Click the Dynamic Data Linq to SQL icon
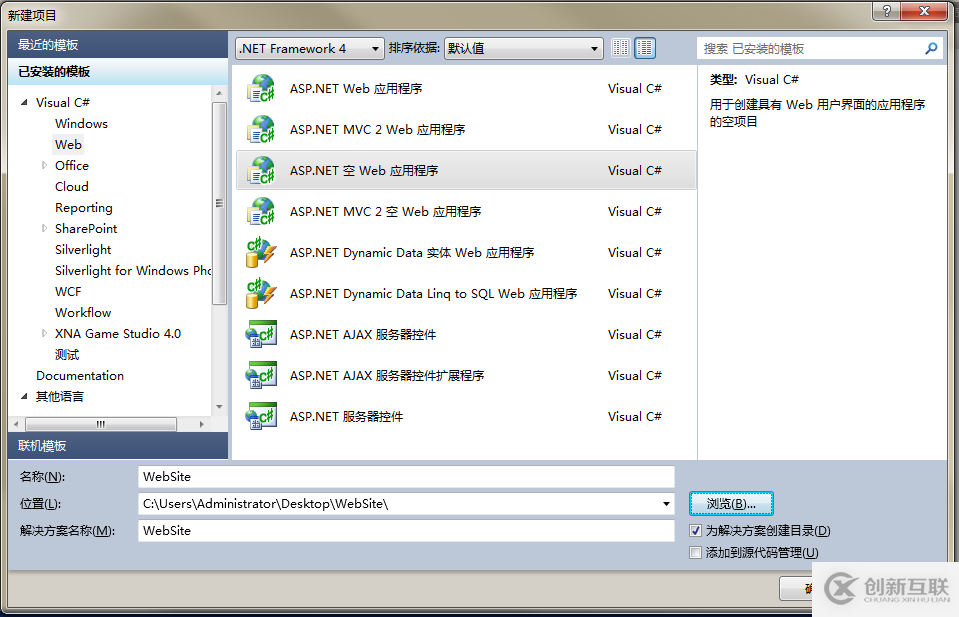Viewport: 959px width, 617px height. 261,293
